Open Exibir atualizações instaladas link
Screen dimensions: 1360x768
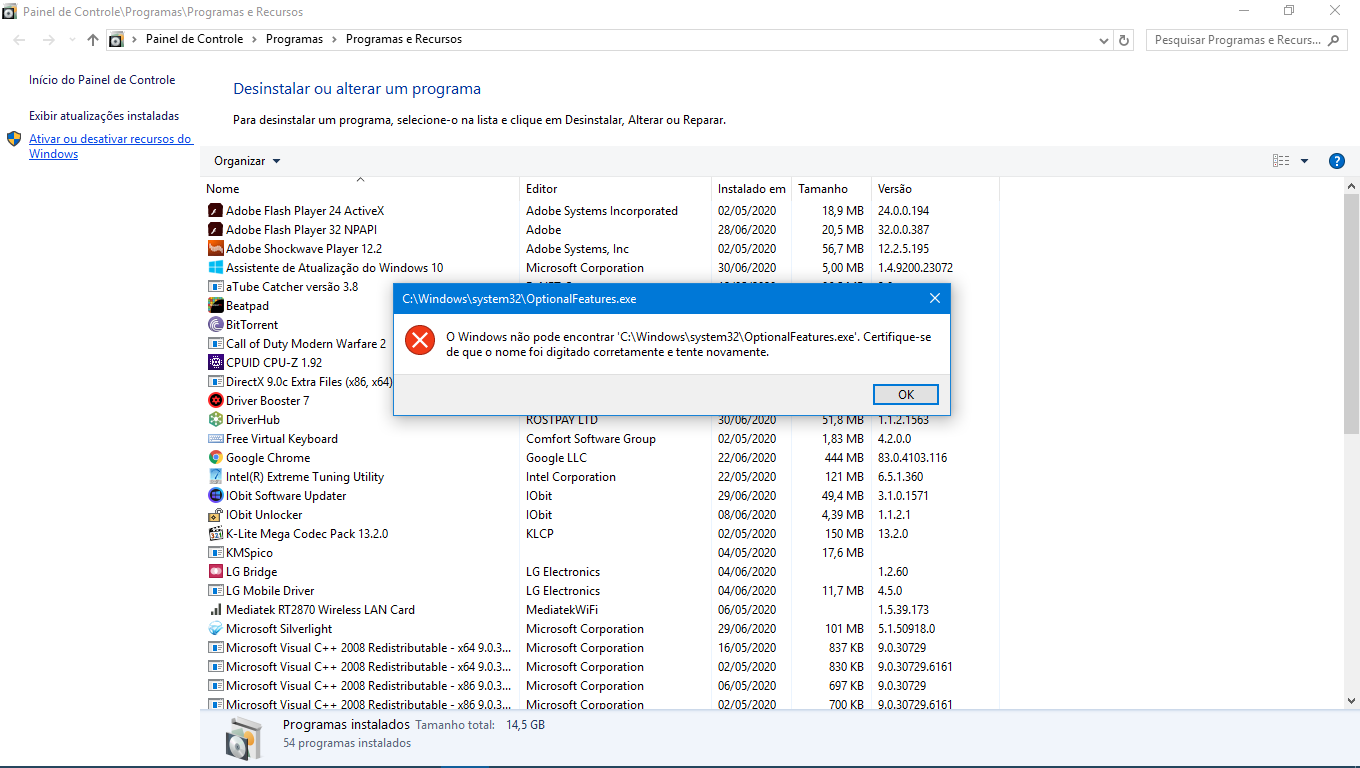(x=104, y=116)
